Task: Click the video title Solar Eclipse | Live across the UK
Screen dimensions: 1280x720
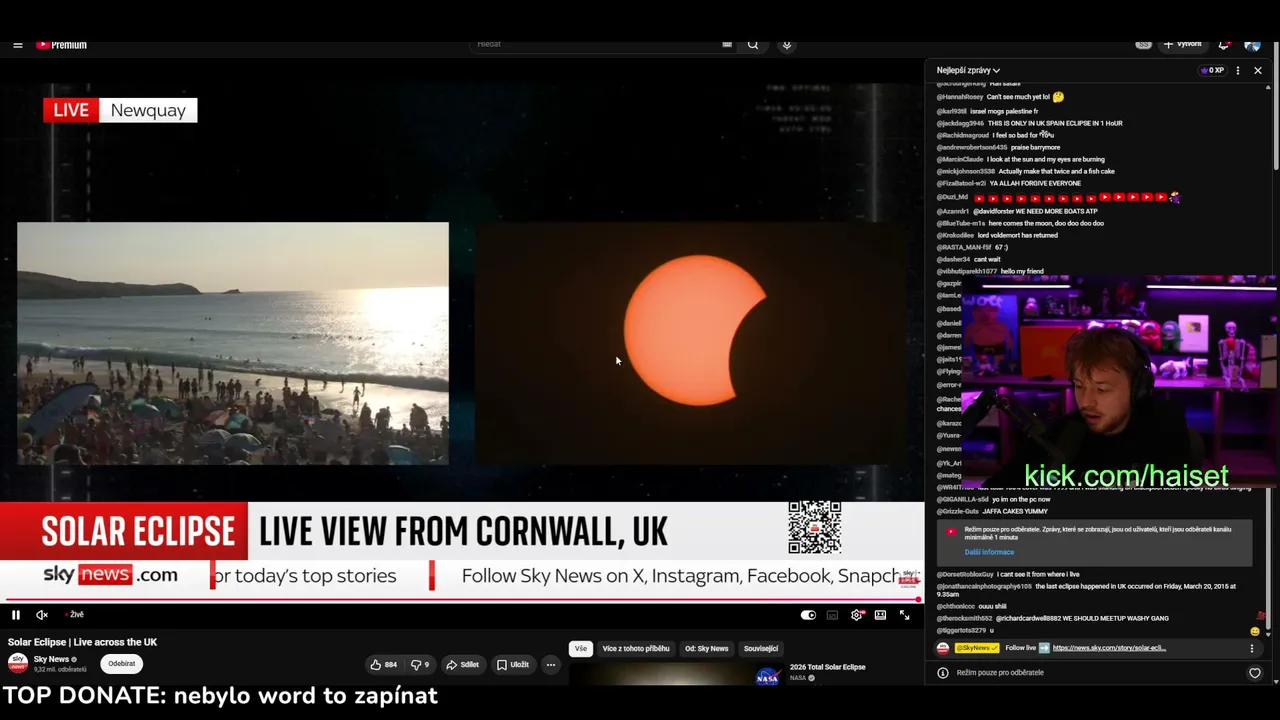Action: click(82, 642)
